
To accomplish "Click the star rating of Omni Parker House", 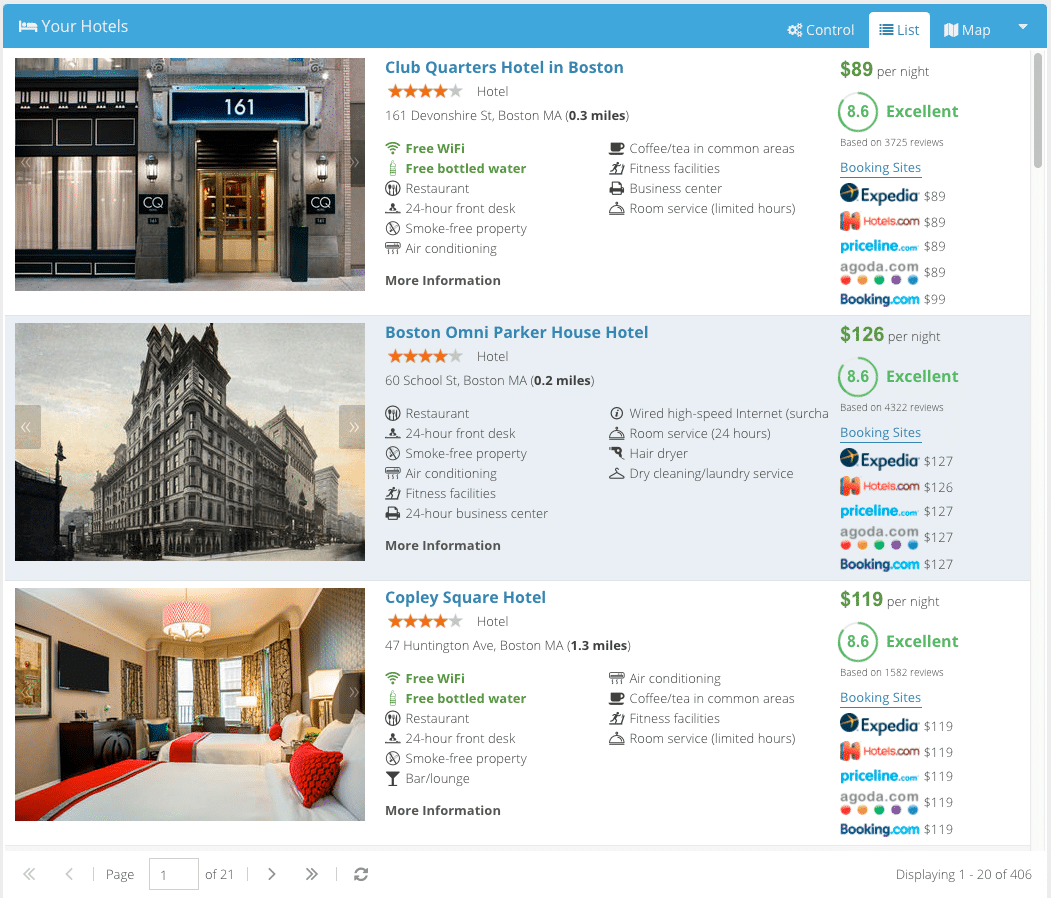I will 425,356.
